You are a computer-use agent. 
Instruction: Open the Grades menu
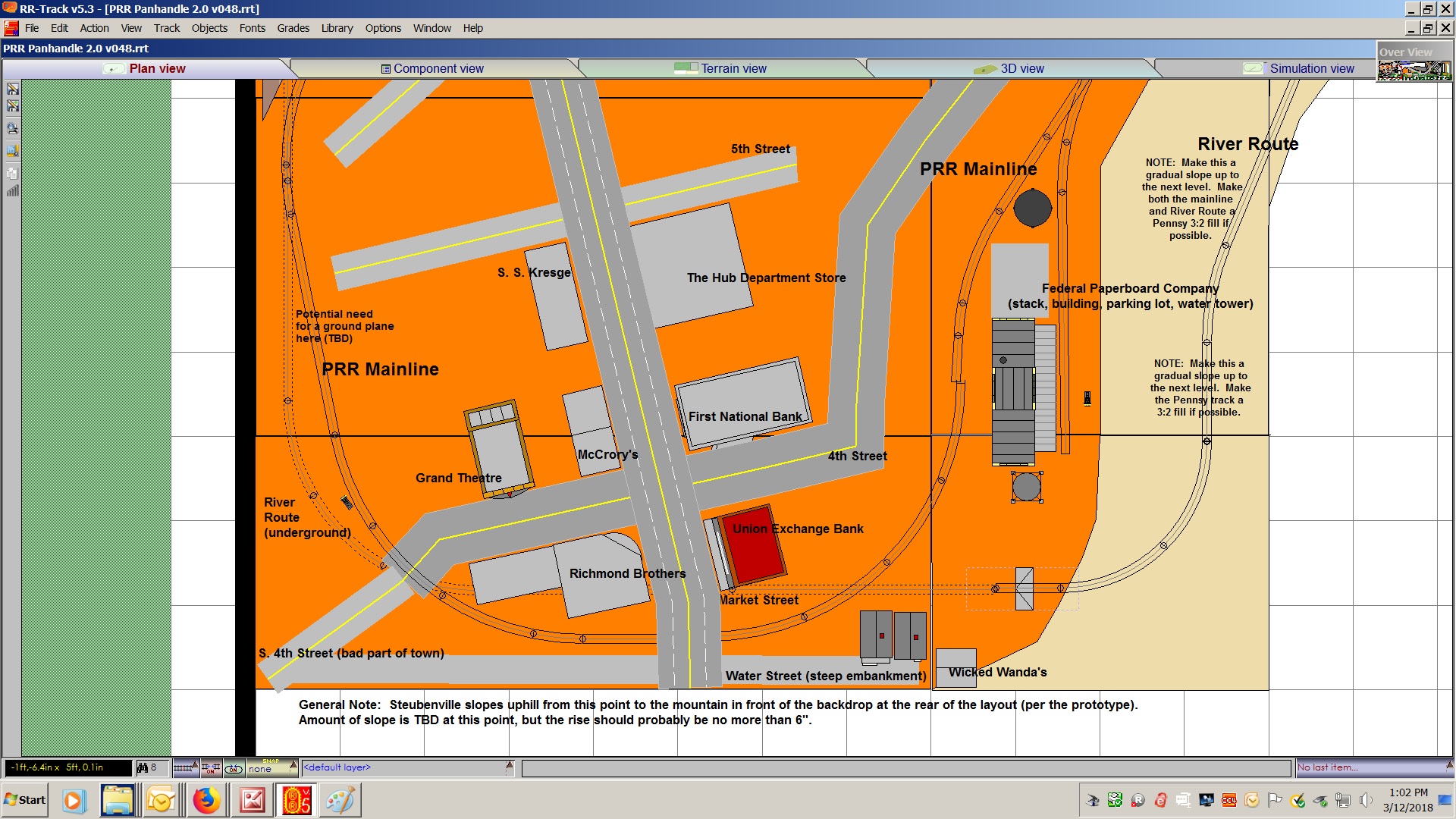[293, 28]
